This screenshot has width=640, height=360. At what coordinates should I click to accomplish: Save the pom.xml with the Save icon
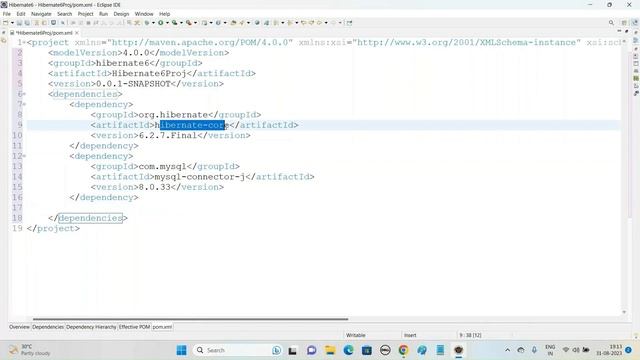tap(19, 23)
